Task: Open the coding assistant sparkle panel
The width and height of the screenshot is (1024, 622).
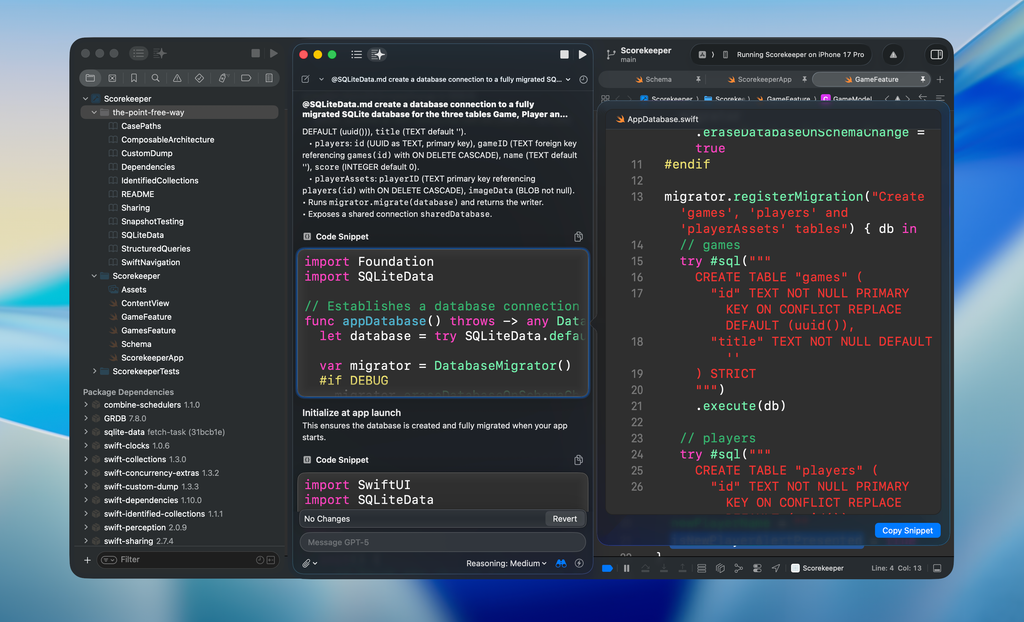Action: tap(378, 54)
